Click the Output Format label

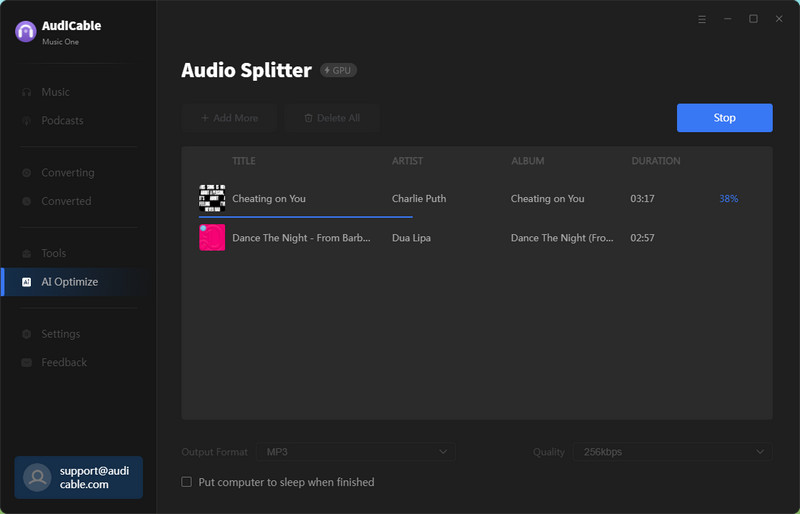point(214,452)
